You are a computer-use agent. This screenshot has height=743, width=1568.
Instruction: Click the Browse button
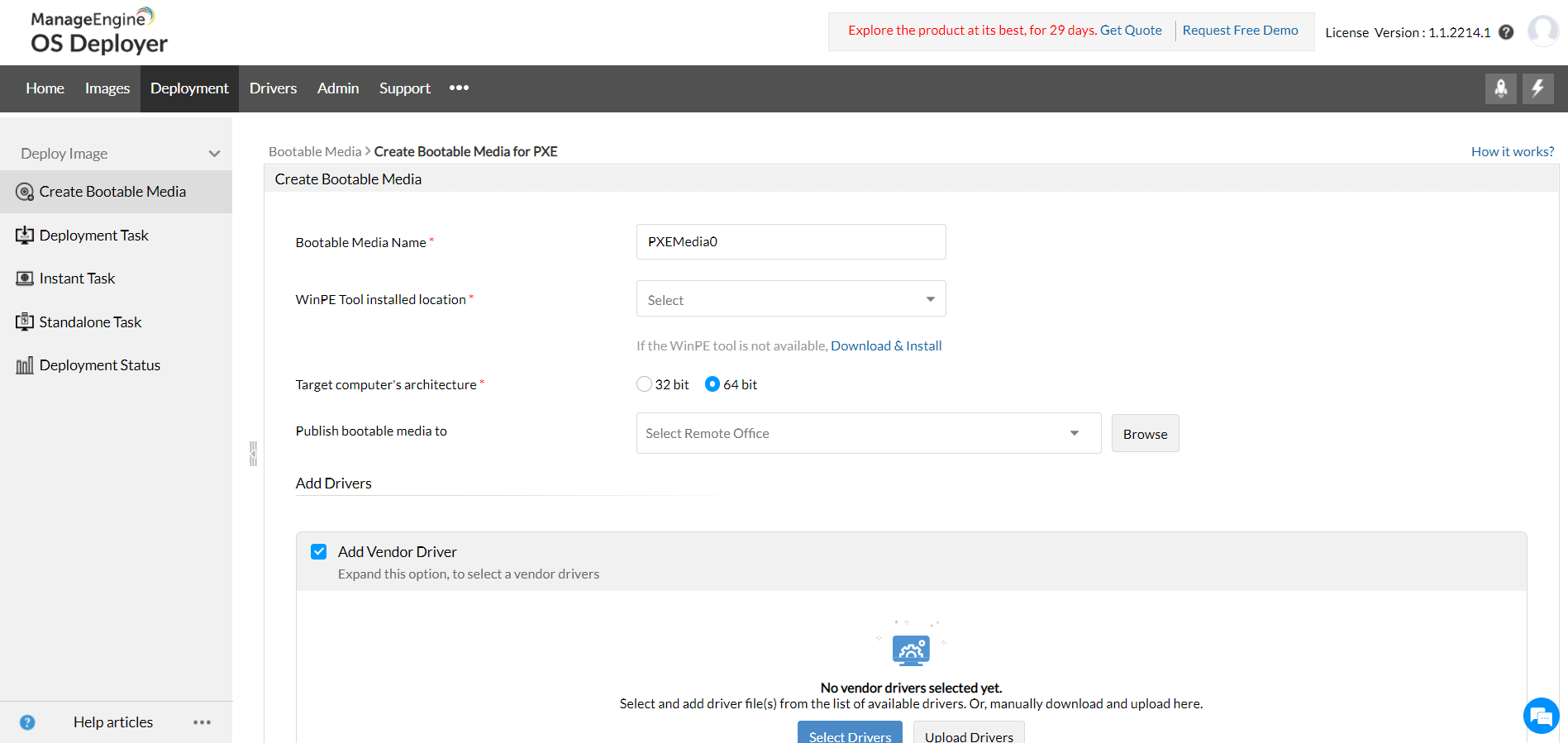(x=1145, y=434)
